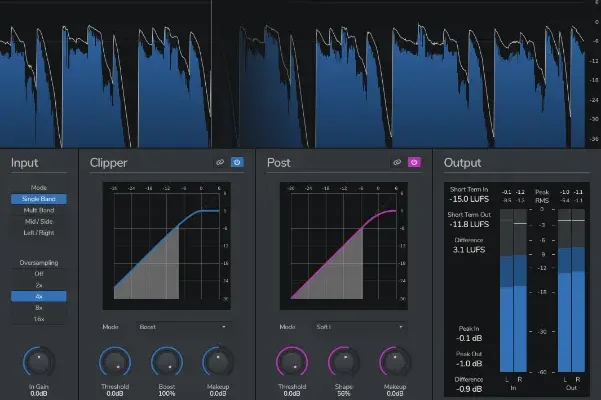Screen dimensions: 601x400
Task: Click the Clipper Threshold knob
Action: tap(115, 361)
